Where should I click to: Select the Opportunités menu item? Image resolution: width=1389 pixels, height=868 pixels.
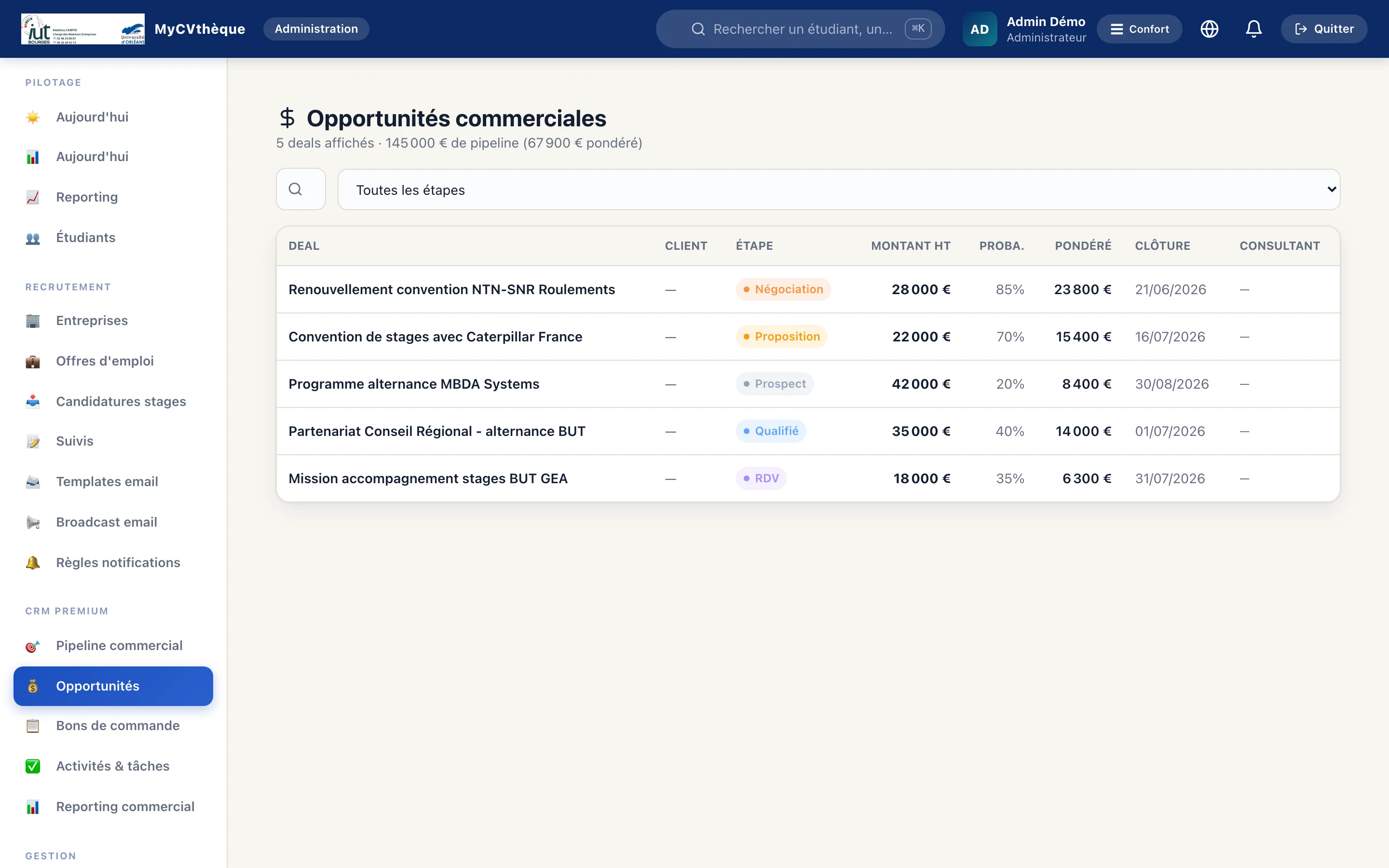(x=113, y=686)
